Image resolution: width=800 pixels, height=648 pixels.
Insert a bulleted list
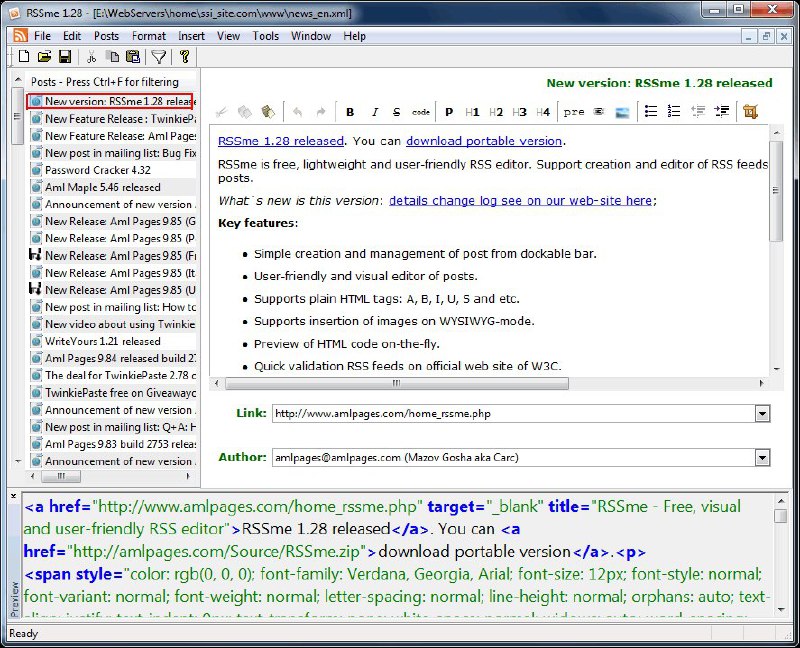[x=650, y=112]
